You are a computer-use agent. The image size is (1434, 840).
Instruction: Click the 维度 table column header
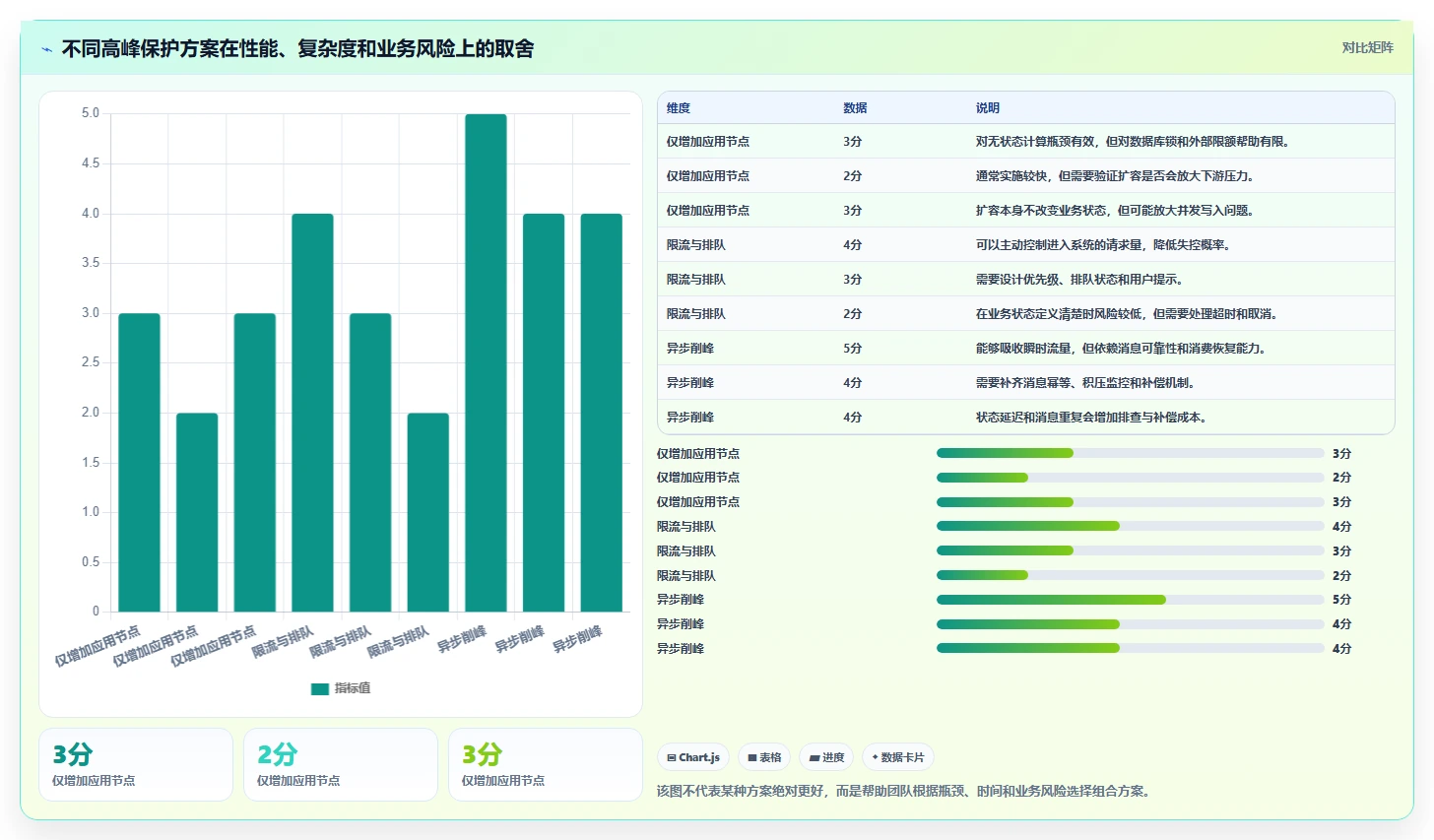[679, 108]
